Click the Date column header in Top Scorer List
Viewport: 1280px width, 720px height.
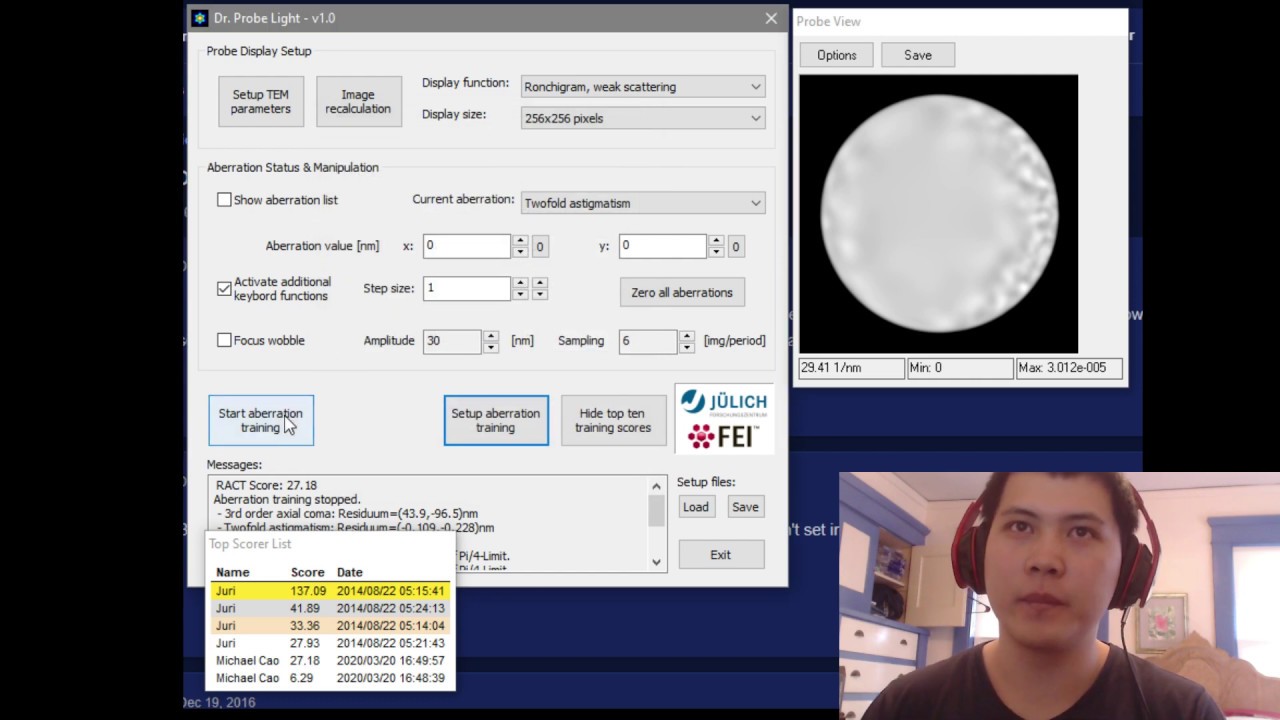350,572
